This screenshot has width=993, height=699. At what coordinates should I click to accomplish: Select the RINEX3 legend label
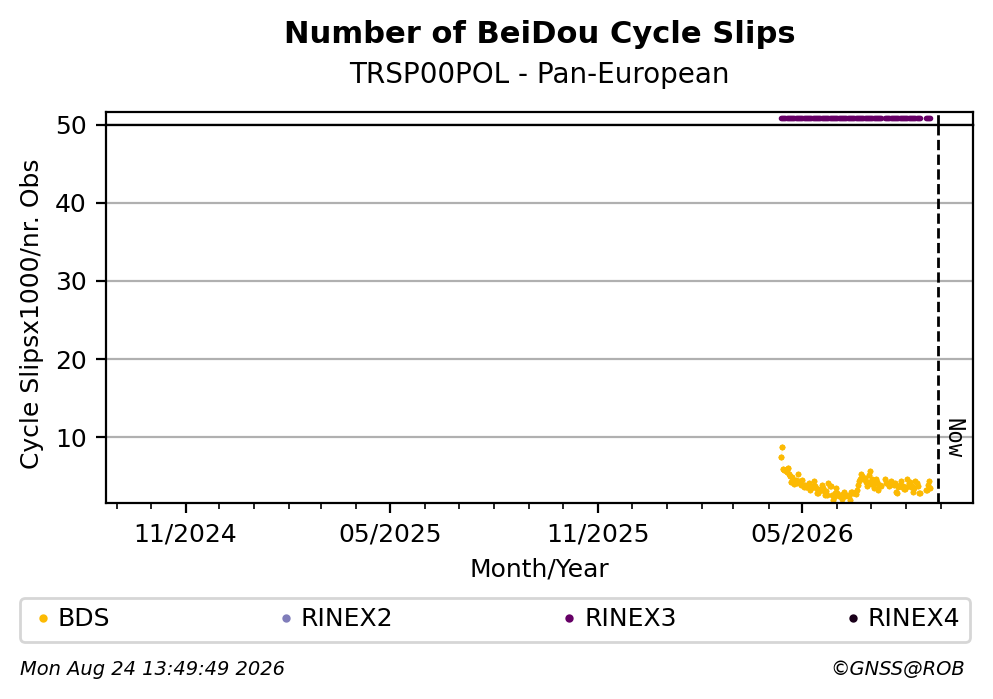tap(630, 618)
